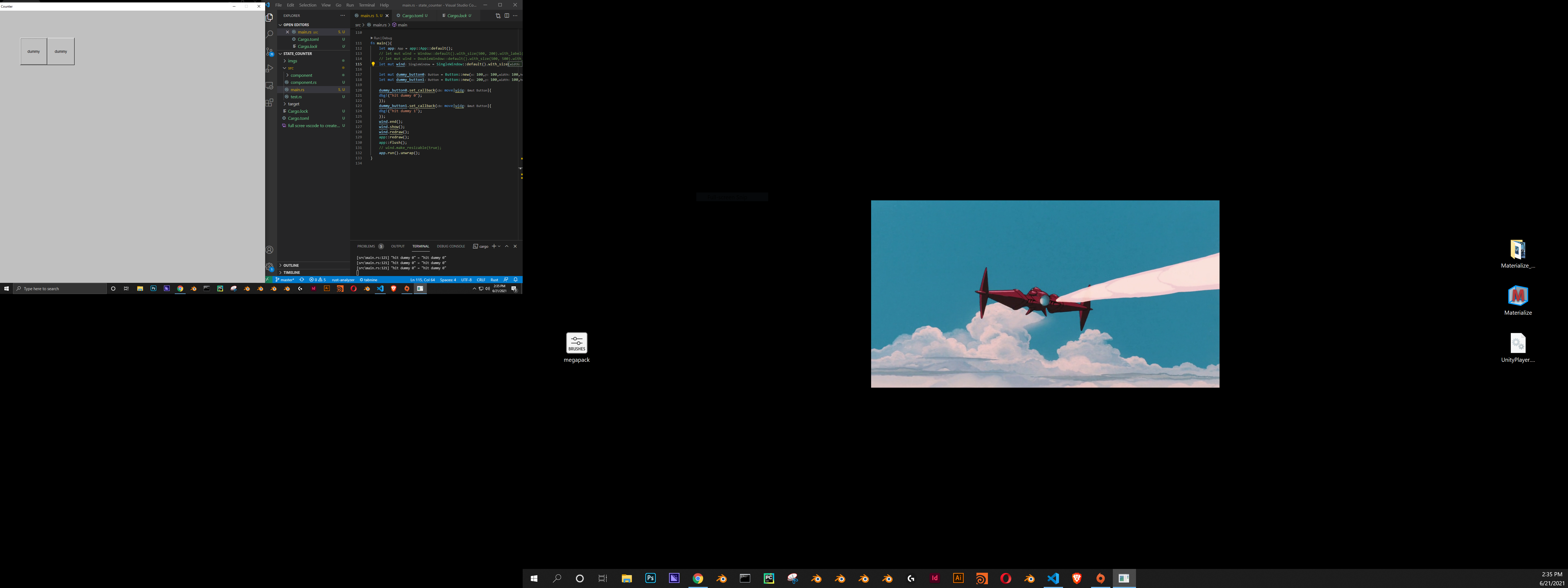Open the Search view in the activity bar
This screenshot has width=1568, height=588.
click(268, 35)
